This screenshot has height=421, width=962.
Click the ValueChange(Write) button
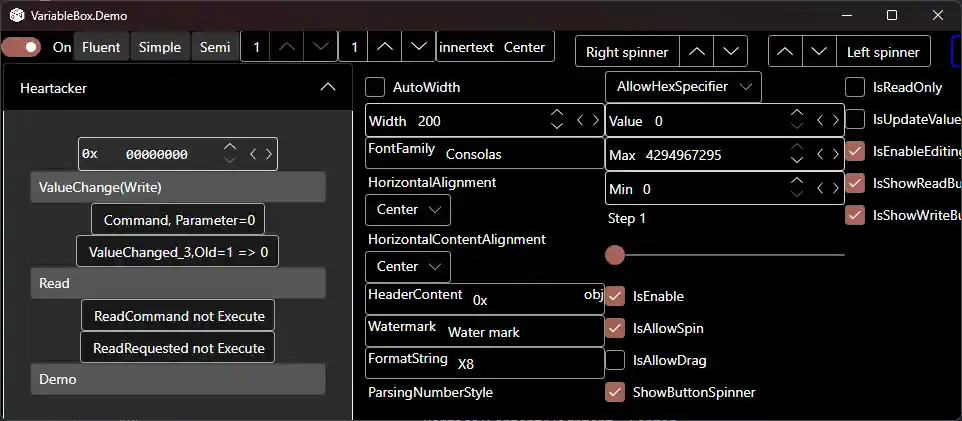178,187
